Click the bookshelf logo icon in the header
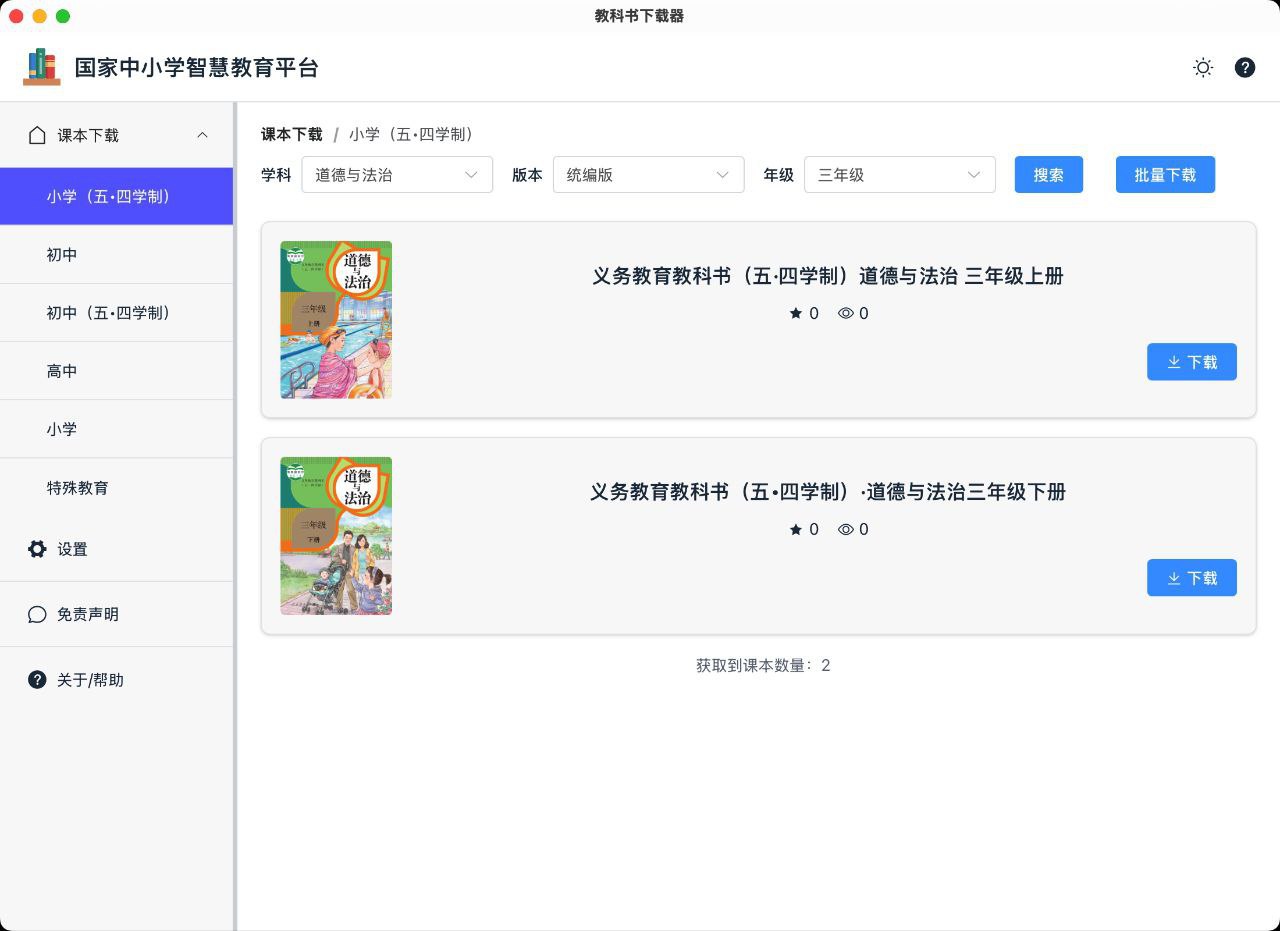 coord(42,66)
